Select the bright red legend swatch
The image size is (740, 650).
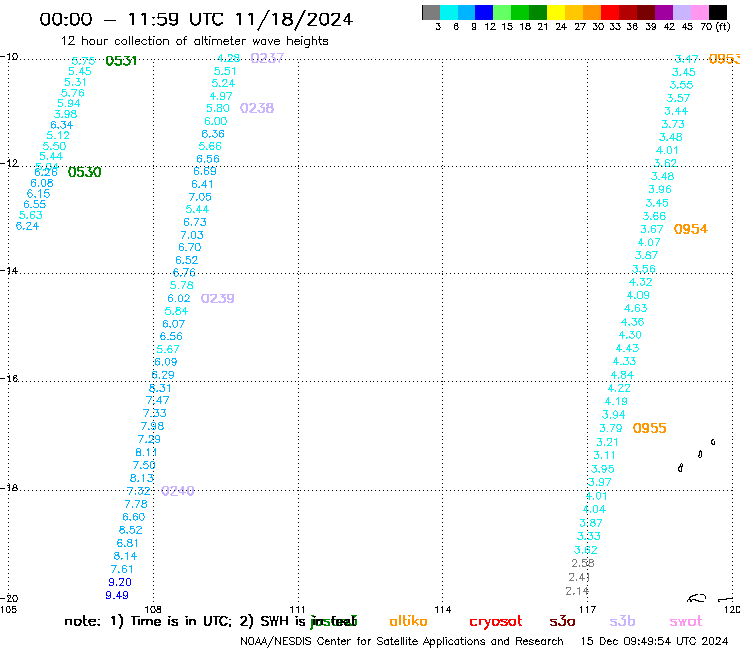(609, 12)
